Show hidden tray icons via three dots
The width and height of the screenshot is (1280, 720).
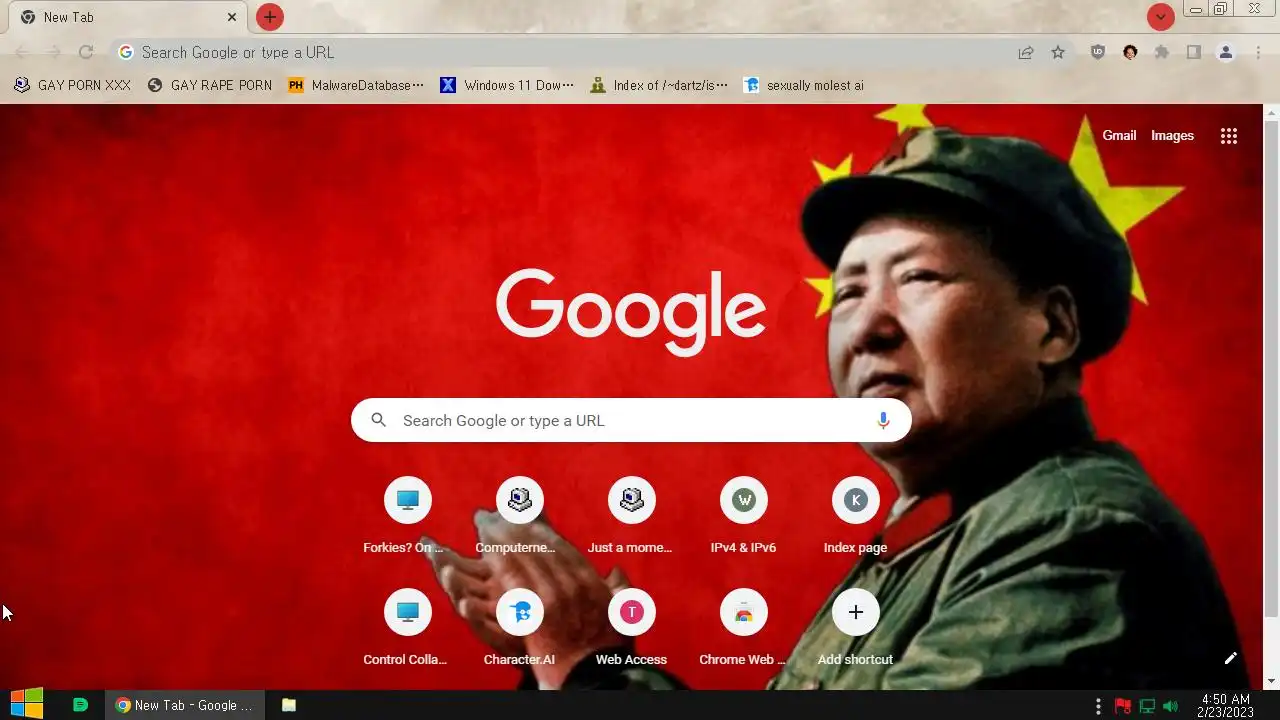click(1099, 706)
